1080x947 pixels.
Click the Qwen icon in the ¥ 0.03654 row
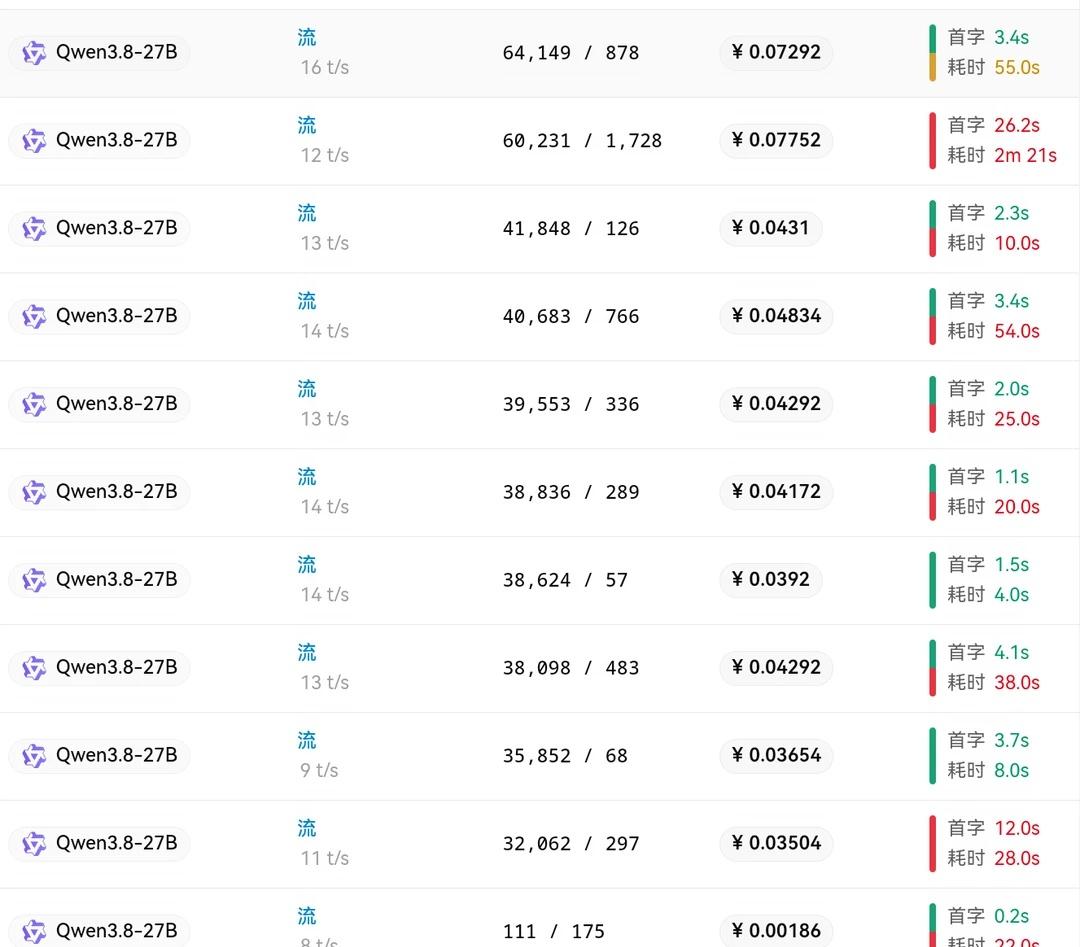point(34,756)
